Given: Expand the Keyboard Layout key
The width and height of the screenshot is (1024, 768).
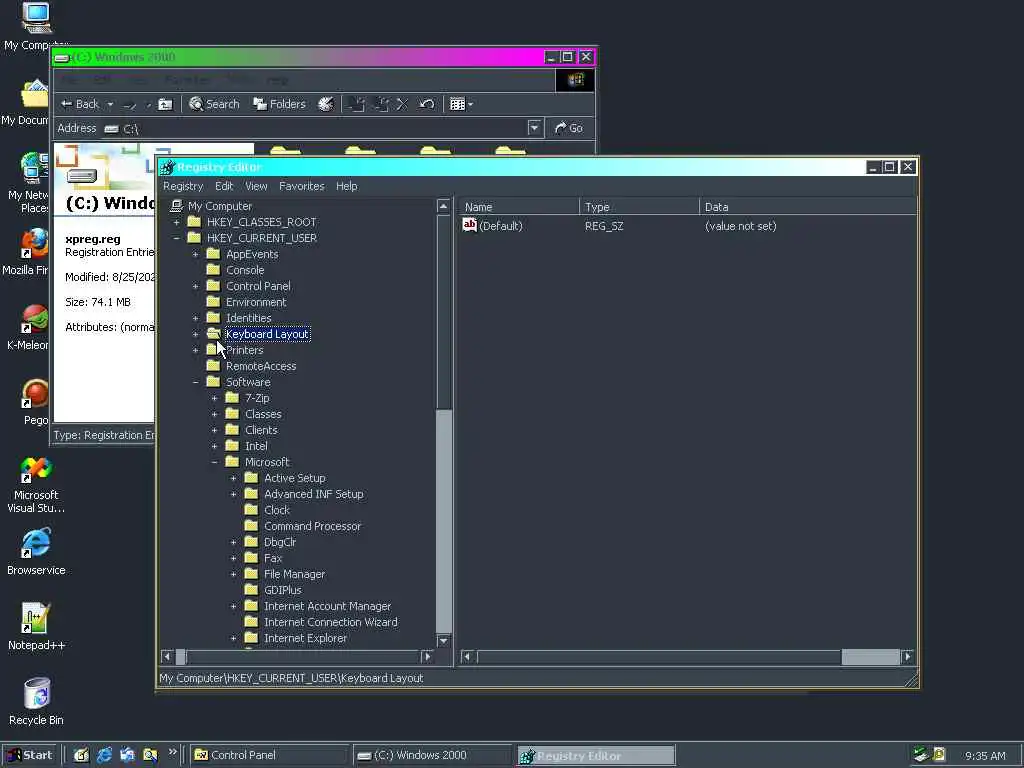Looking at the screenshot, I should pyautogui.click(x=195, y=334).
